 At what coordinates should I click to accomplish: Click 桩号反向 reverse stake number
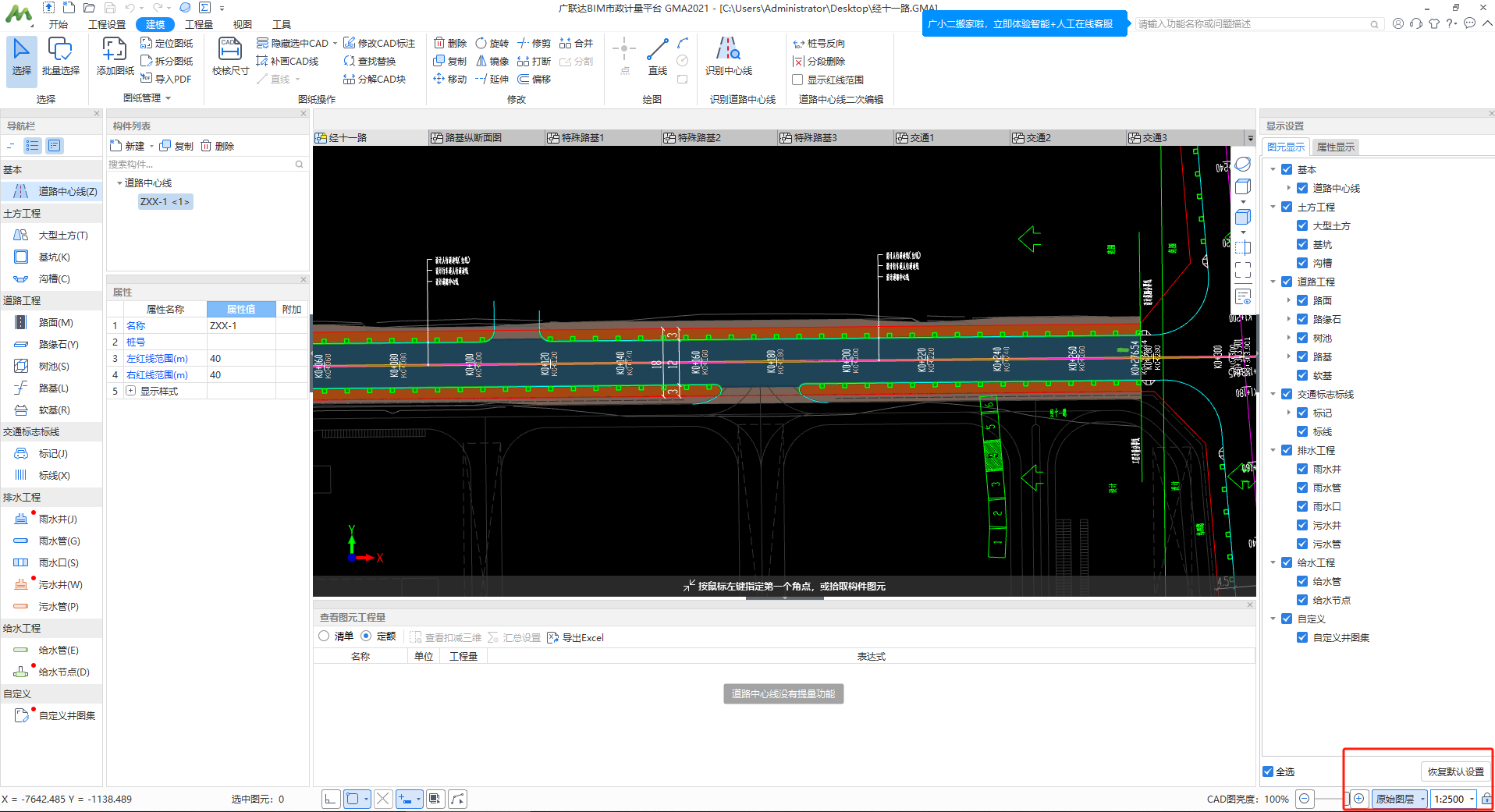819,43
